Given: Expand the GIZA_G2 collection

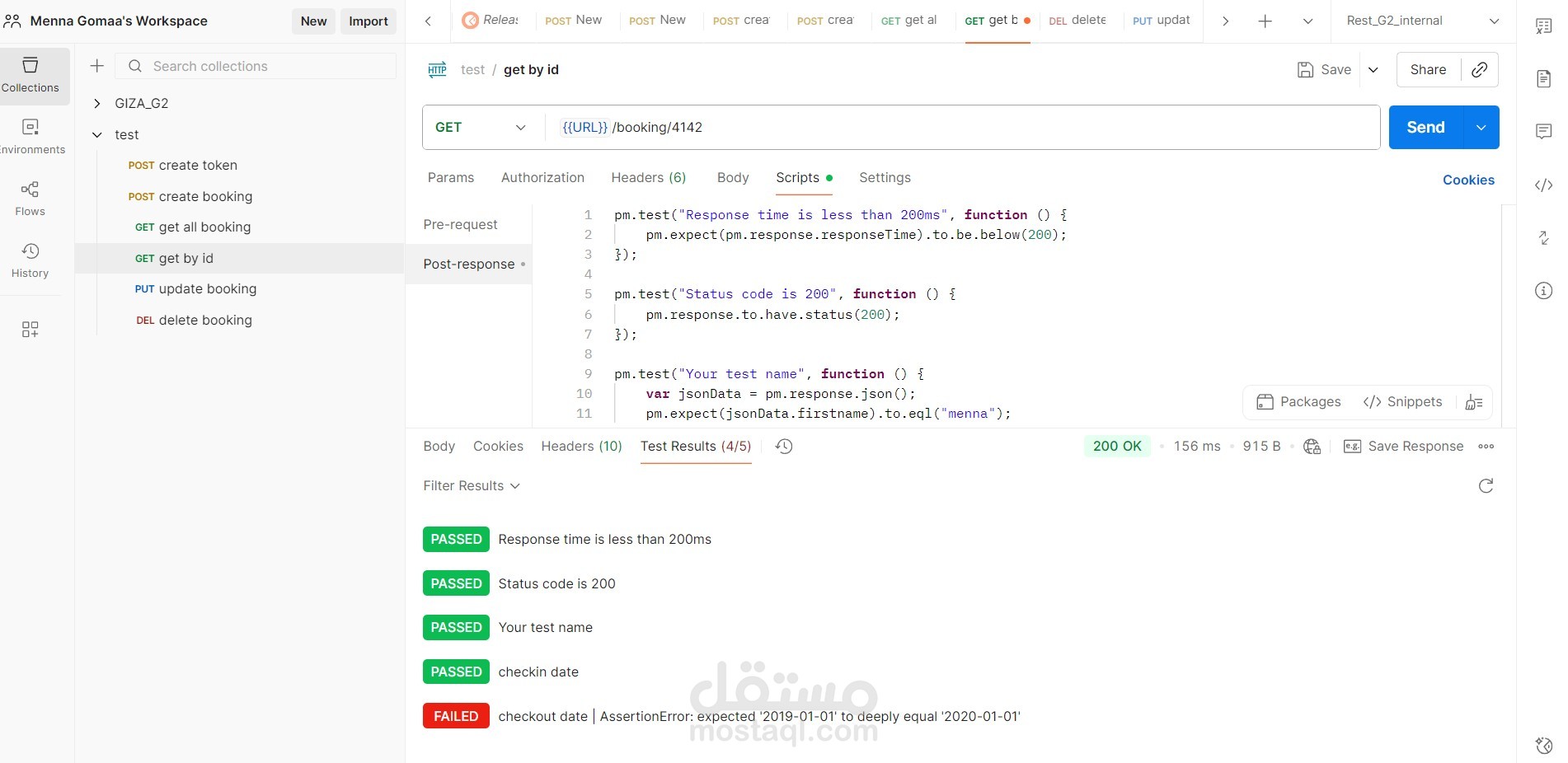Looking at the screenshot, I should tap(97, 103).
